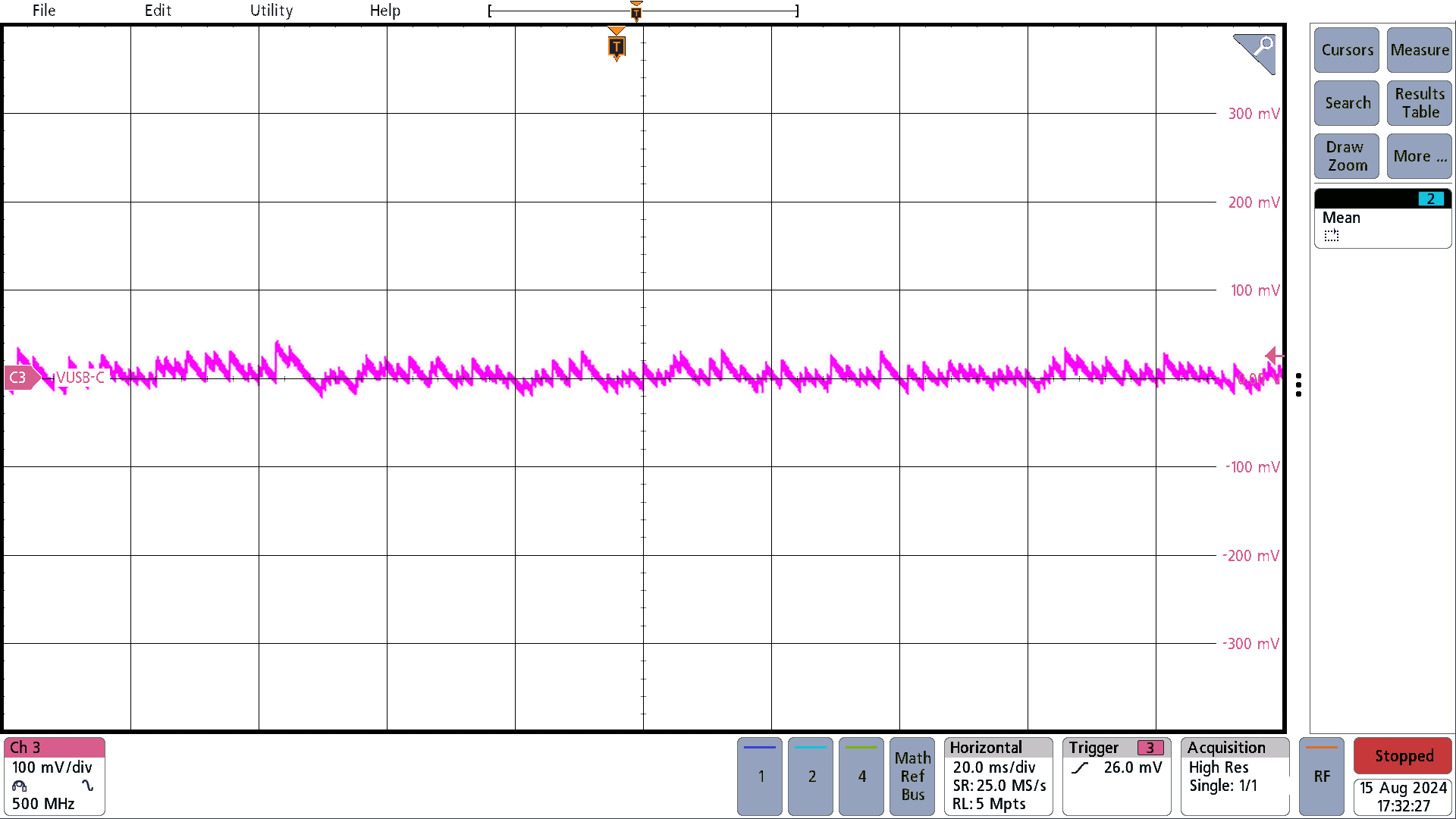
Task: Open the Acquisition settings badge
Action: point(1235,777)
